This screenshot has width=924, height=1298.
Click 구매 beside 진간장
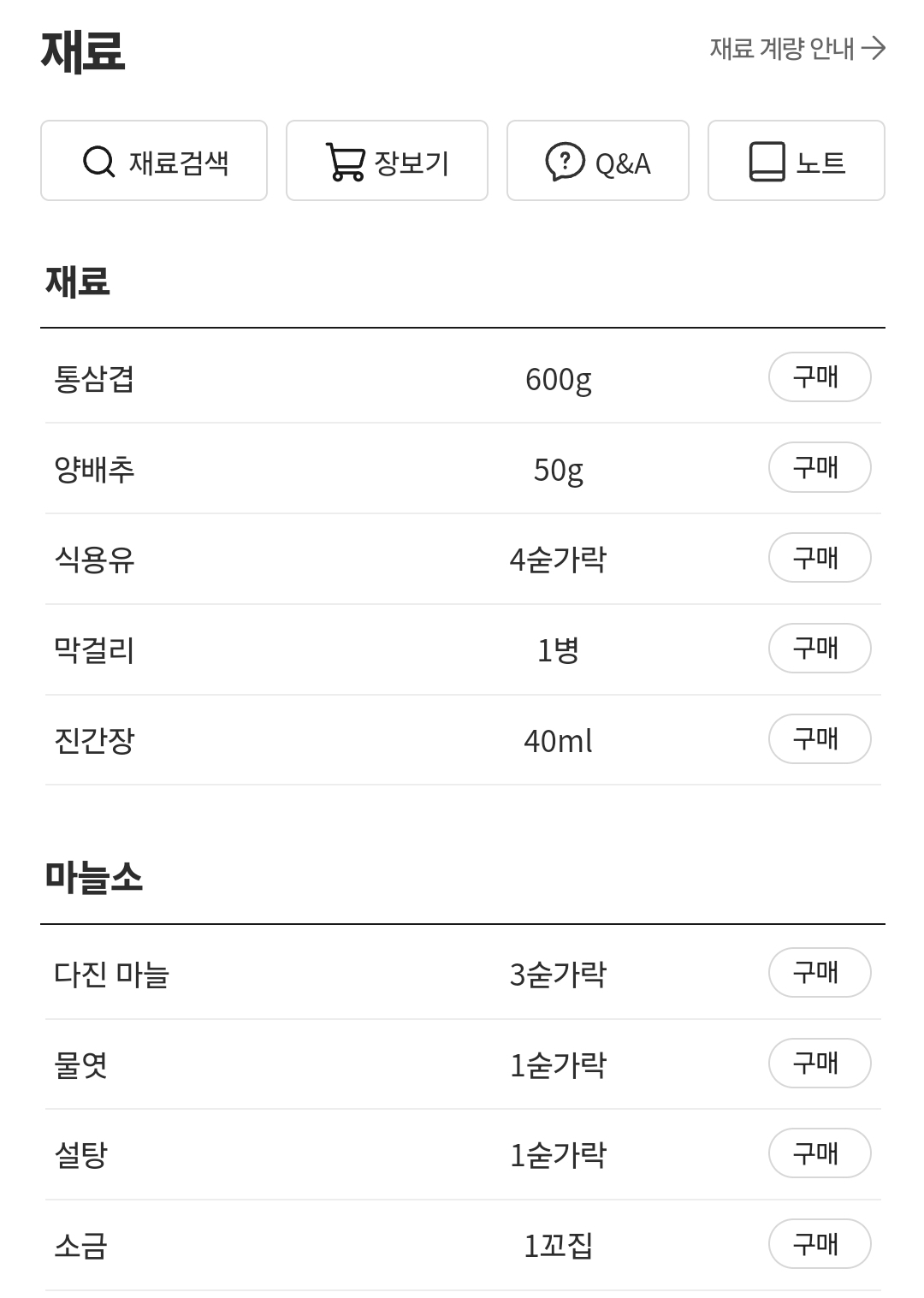click(819, 739)
